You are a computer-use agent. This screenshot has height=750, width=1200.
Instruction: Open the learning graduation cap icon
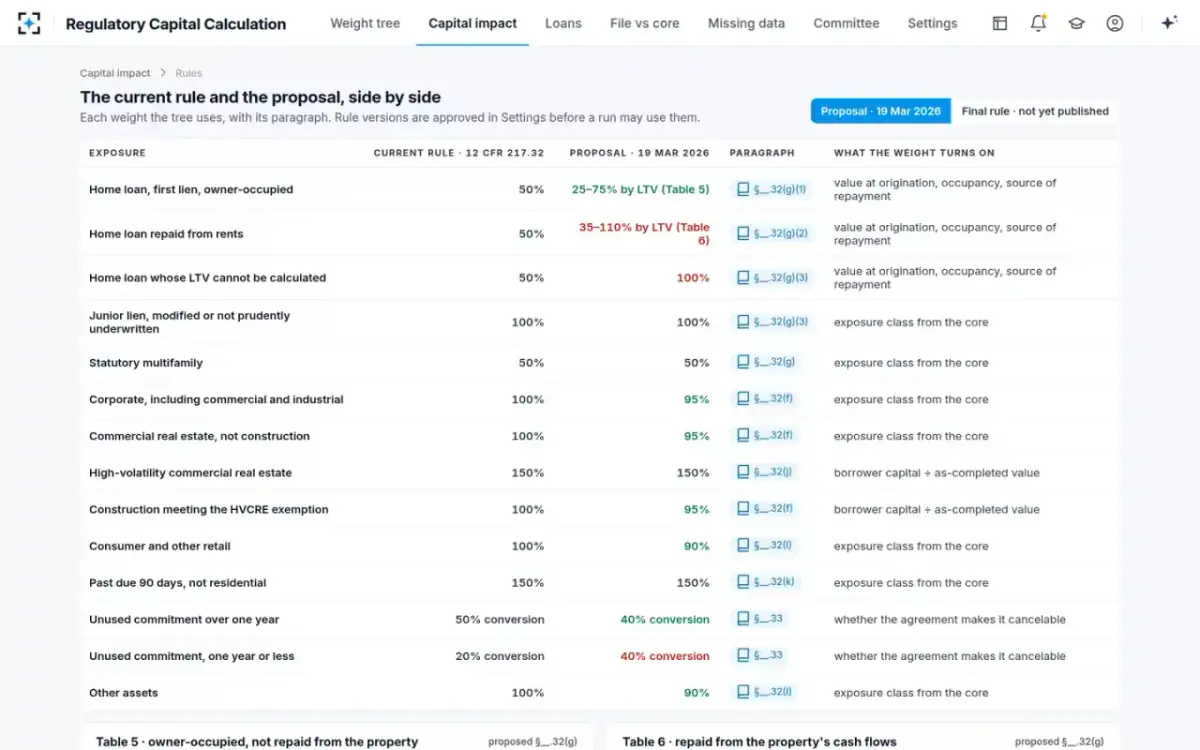[1076, 23]
